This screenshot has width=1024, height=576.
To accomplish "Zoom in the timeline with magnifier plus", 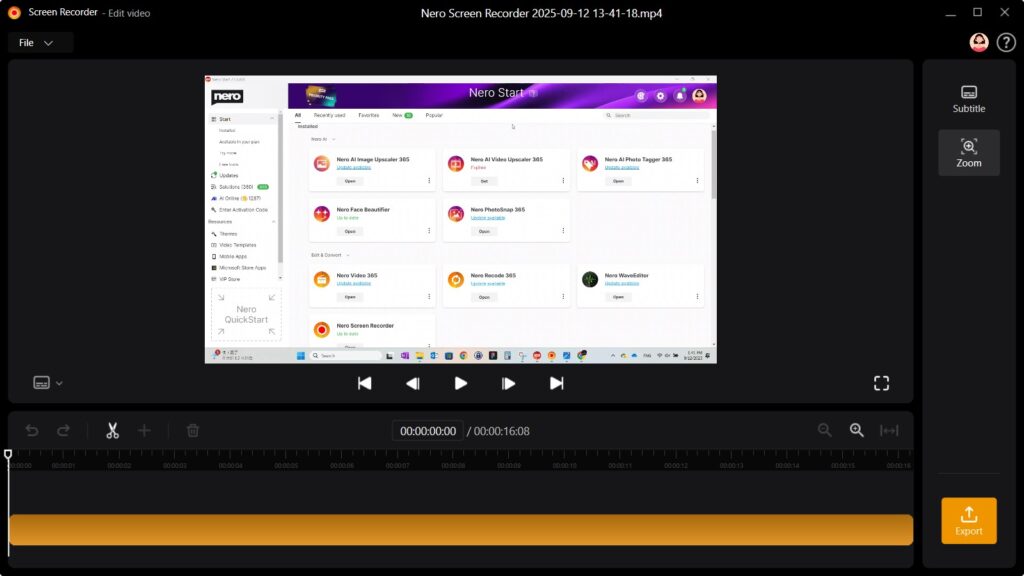I will (x=856, y=430).
